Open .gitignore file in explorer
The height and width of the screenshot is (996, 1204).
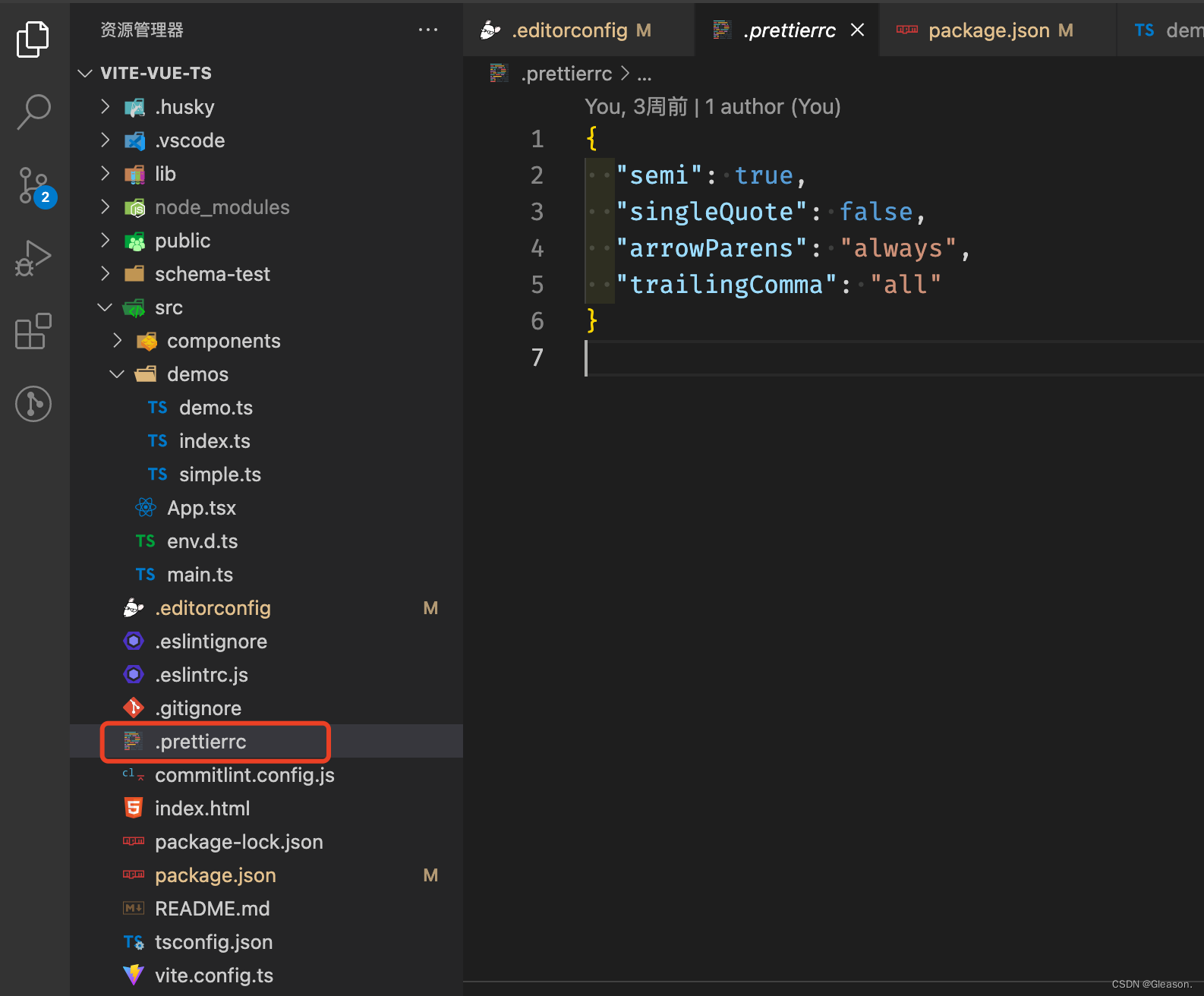(266, 708)
